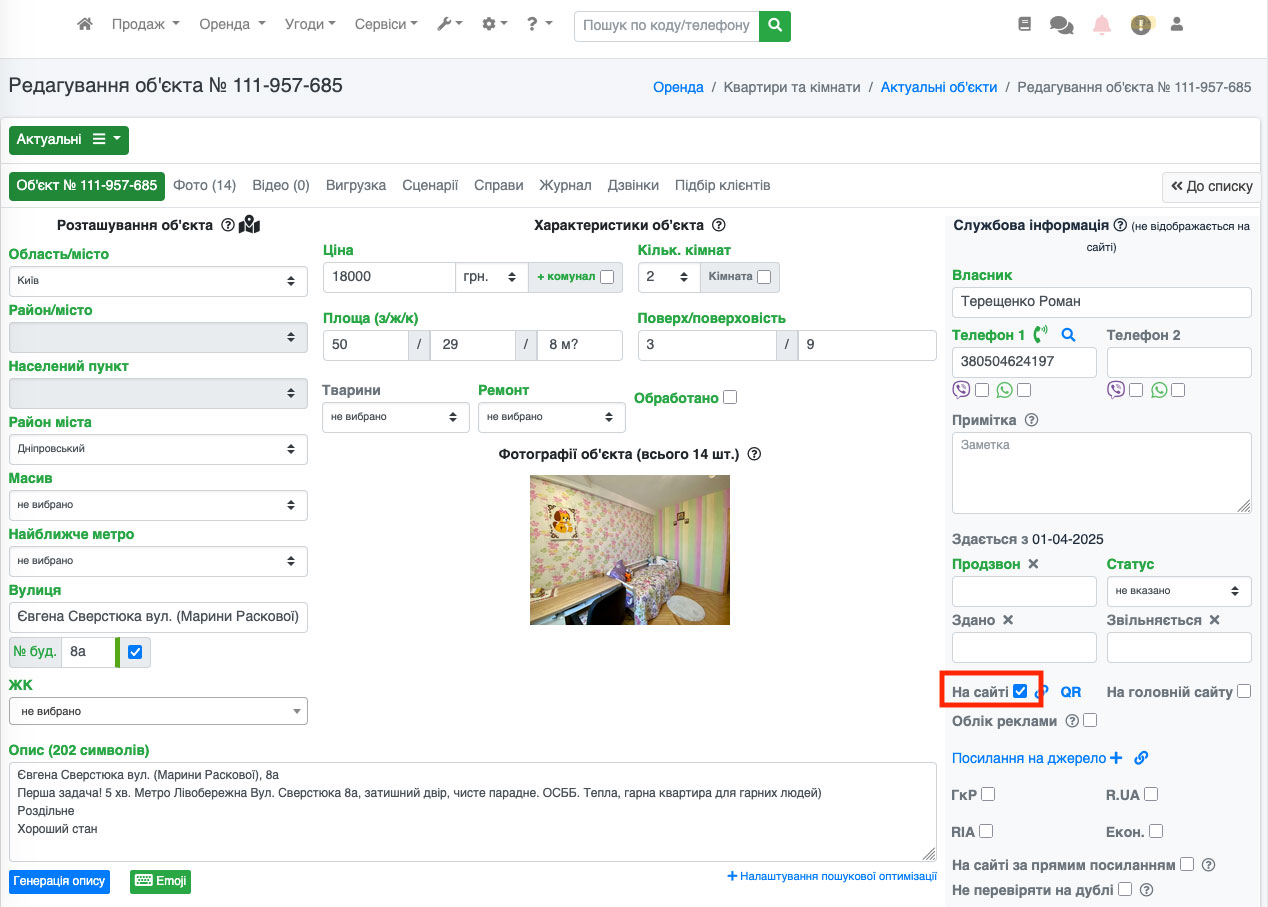Click green phone call icon by Телефон 1
This screenshot has height=907, width=1268.
pyautogui.click(x=1041, y=335)
